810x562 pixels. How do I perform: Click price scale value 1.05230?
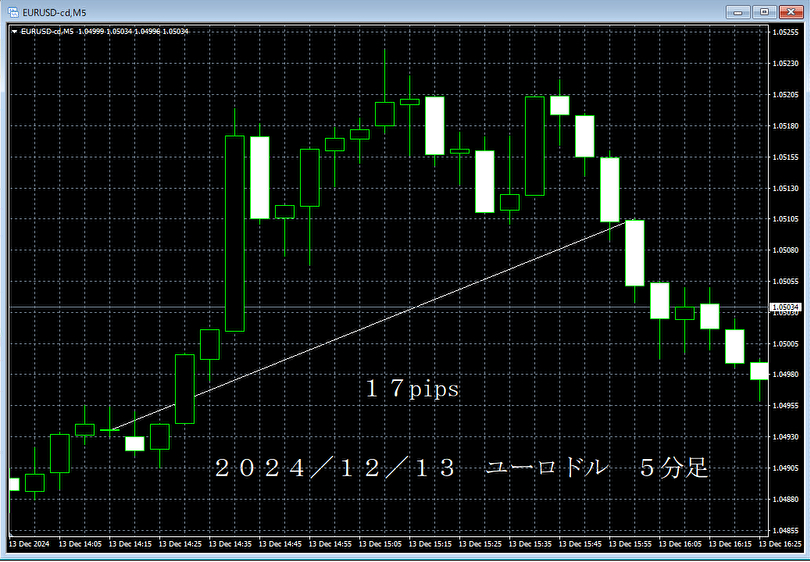785,63
